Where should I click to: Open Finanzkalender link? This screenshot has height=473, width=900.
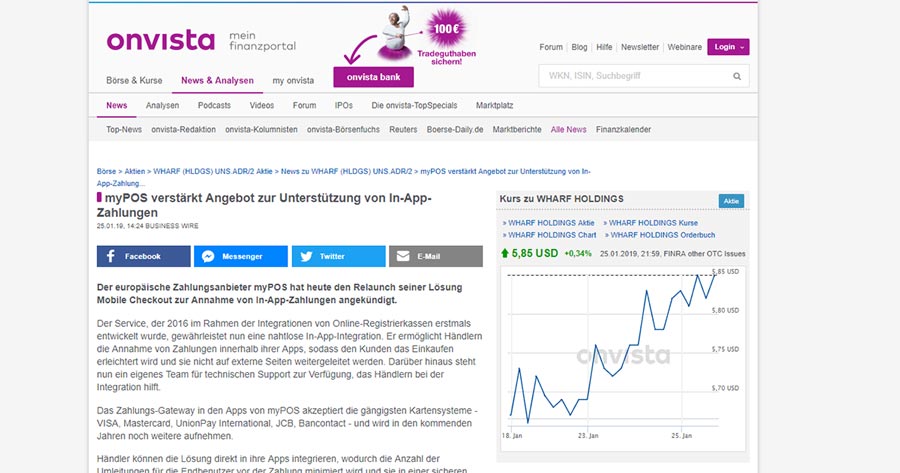pos(623,130)
